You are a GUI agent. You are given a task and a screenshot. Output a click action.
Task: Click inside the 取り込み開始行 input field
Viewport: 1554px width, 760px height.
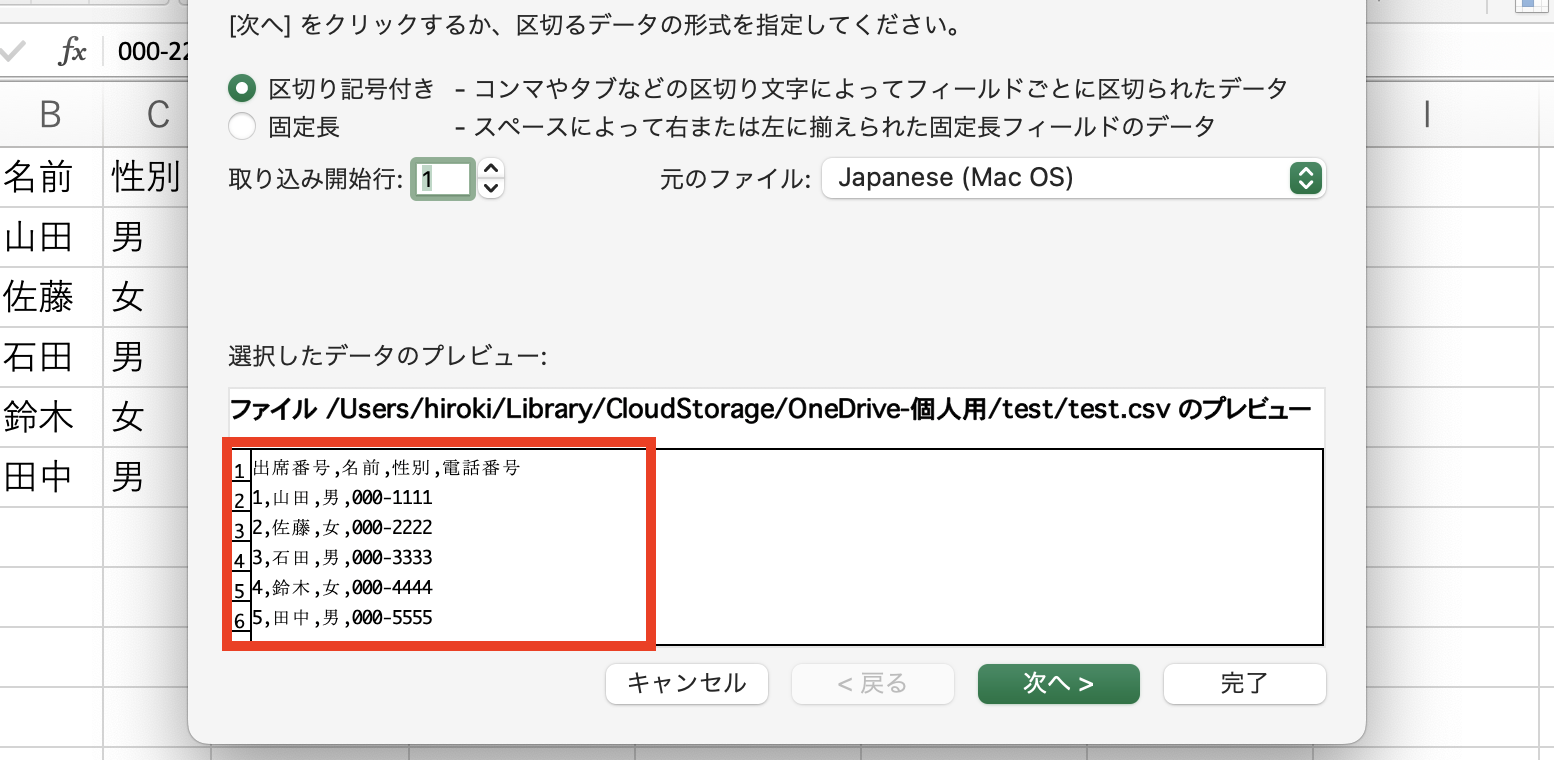[443, 178]
